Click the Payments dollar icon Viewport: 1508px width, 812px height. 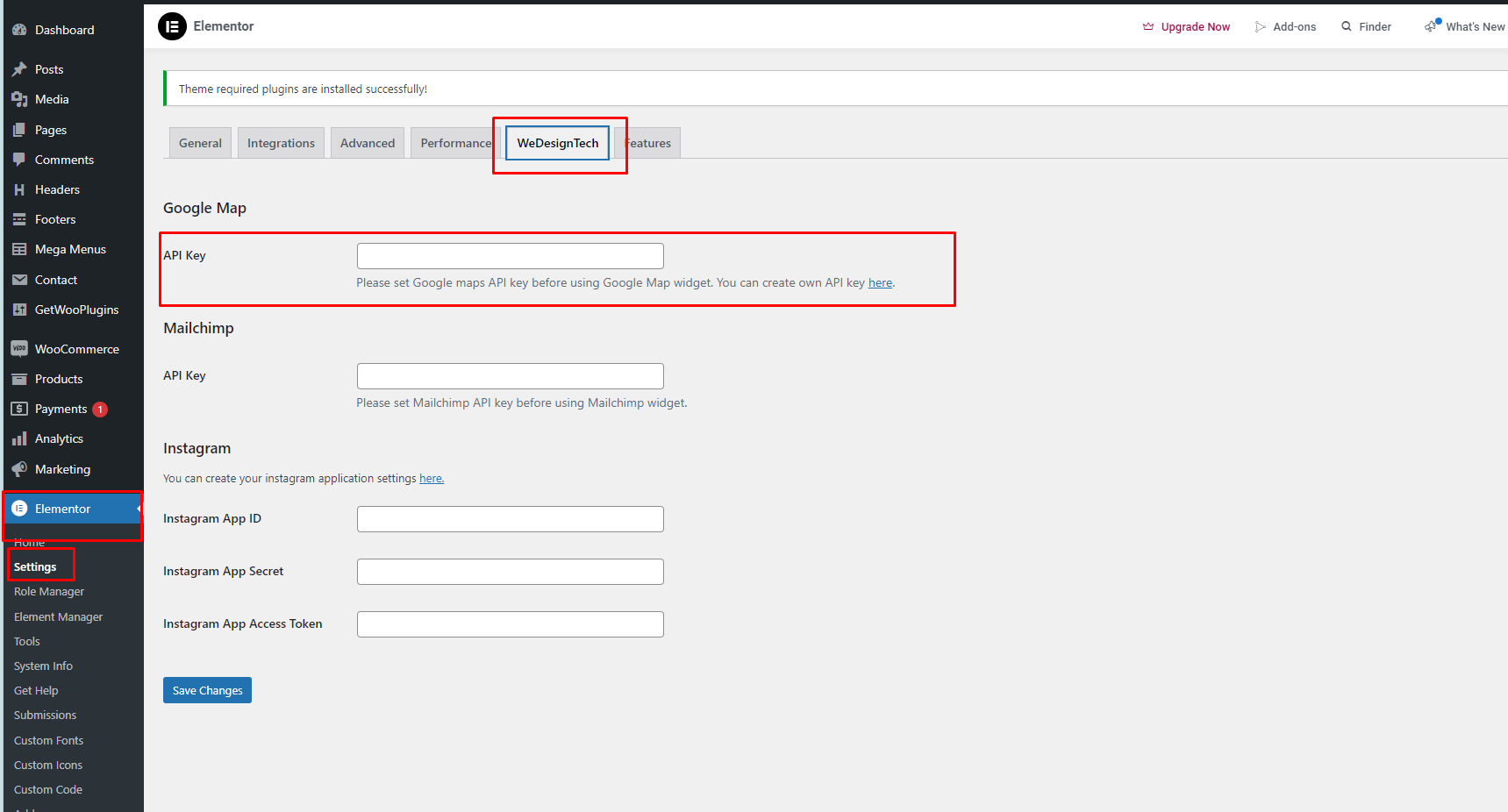point(19,409)
